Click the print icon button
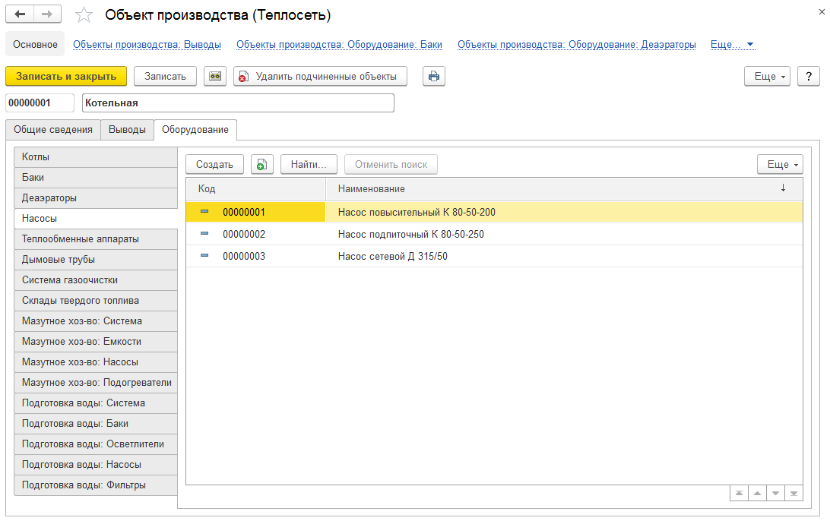Image resolution: width=830 pixels, height=521 pixels. pyautogui.click(x=433, y=76)
